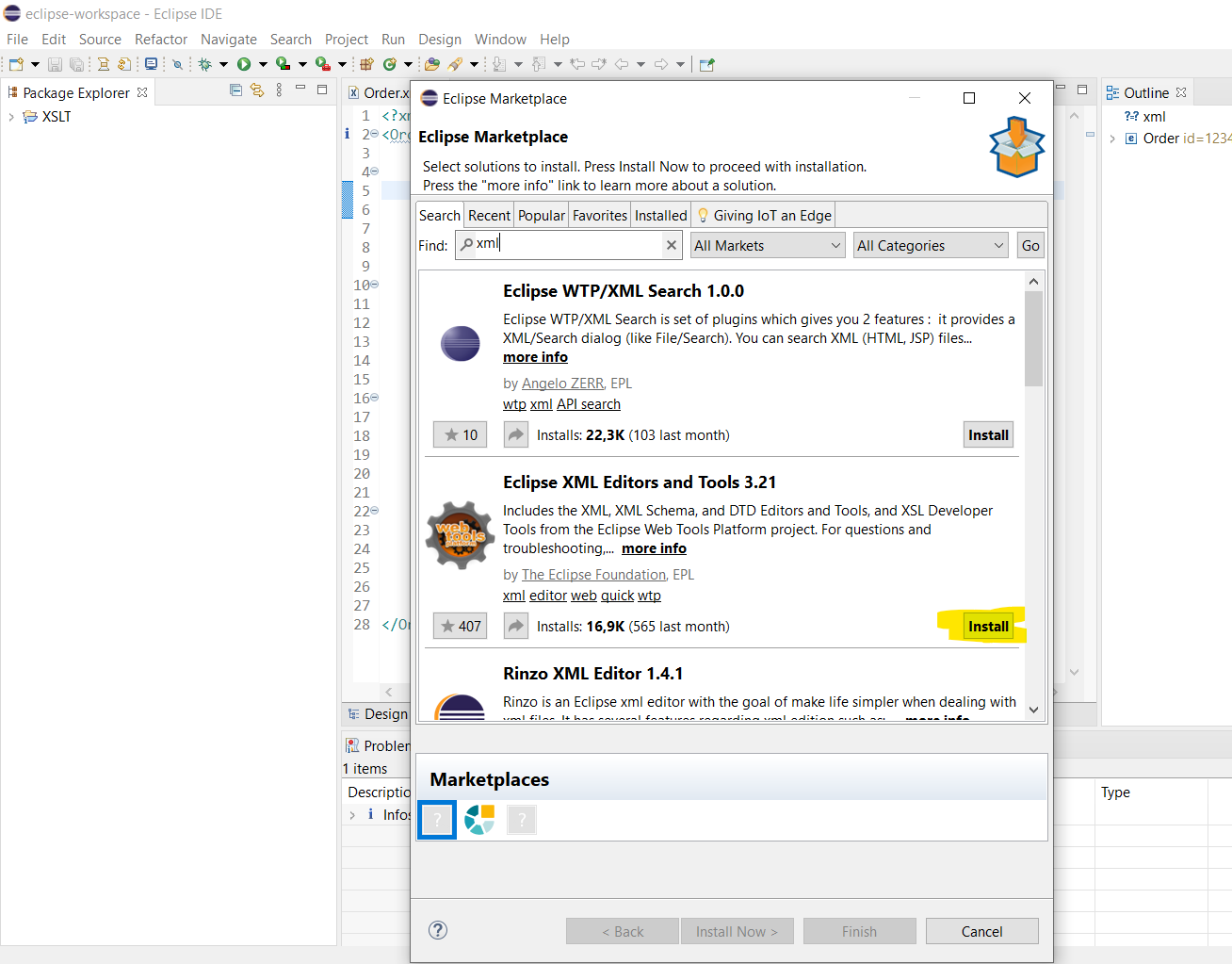Open the Navigate menu
This screenshot has height=964, width=1232.
(229, 40)
